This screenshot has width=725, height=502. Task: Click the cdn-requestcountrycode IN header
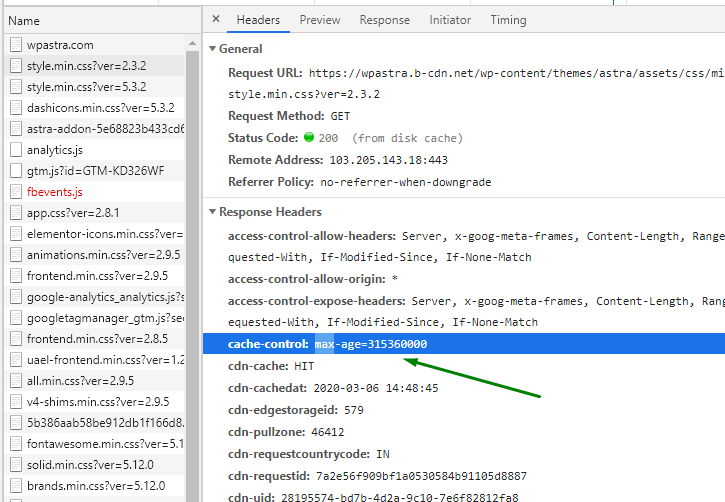(x=309, y=454)
